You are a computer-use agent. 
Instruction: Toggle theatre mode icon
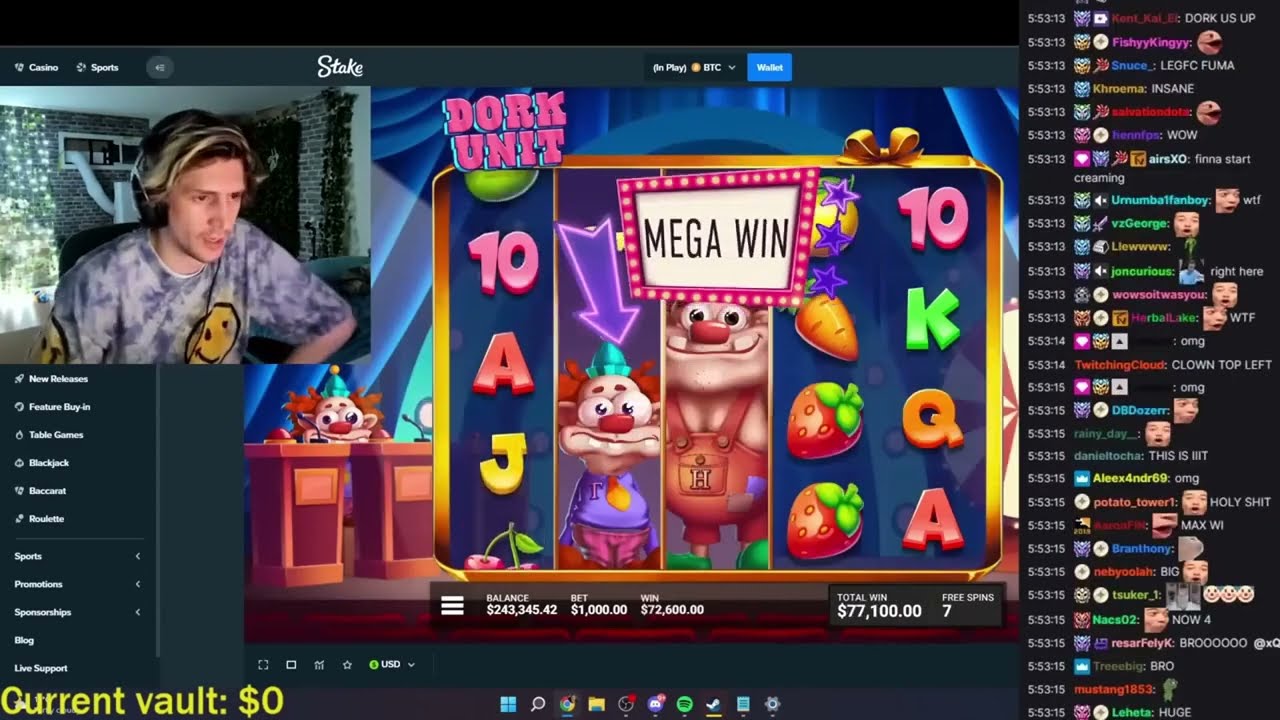tap(291, 664)
